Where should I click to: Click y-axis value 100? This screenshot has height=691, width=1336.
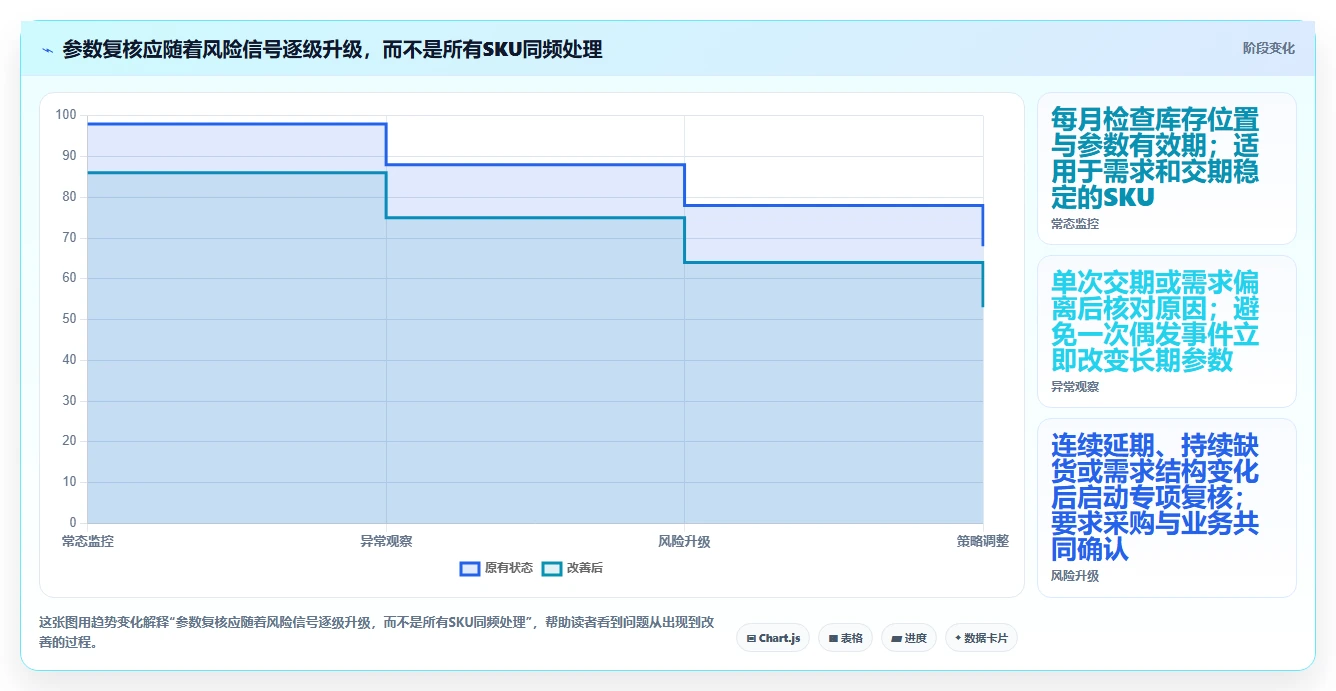(66, 115)
